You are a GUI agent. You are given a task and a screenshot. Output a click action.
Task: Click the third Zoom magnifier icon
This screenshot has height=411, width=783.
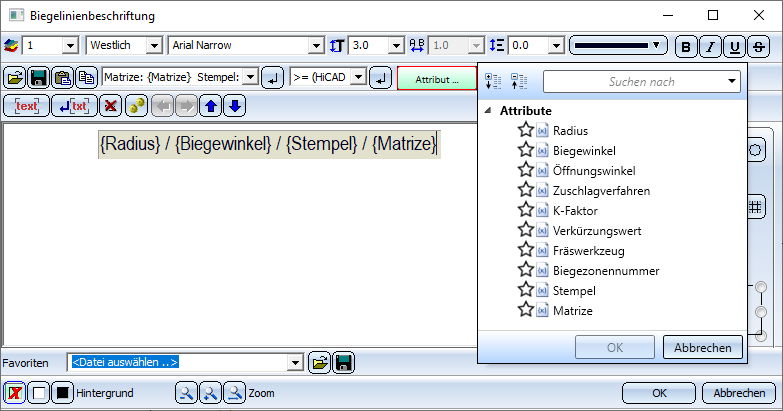235,393
